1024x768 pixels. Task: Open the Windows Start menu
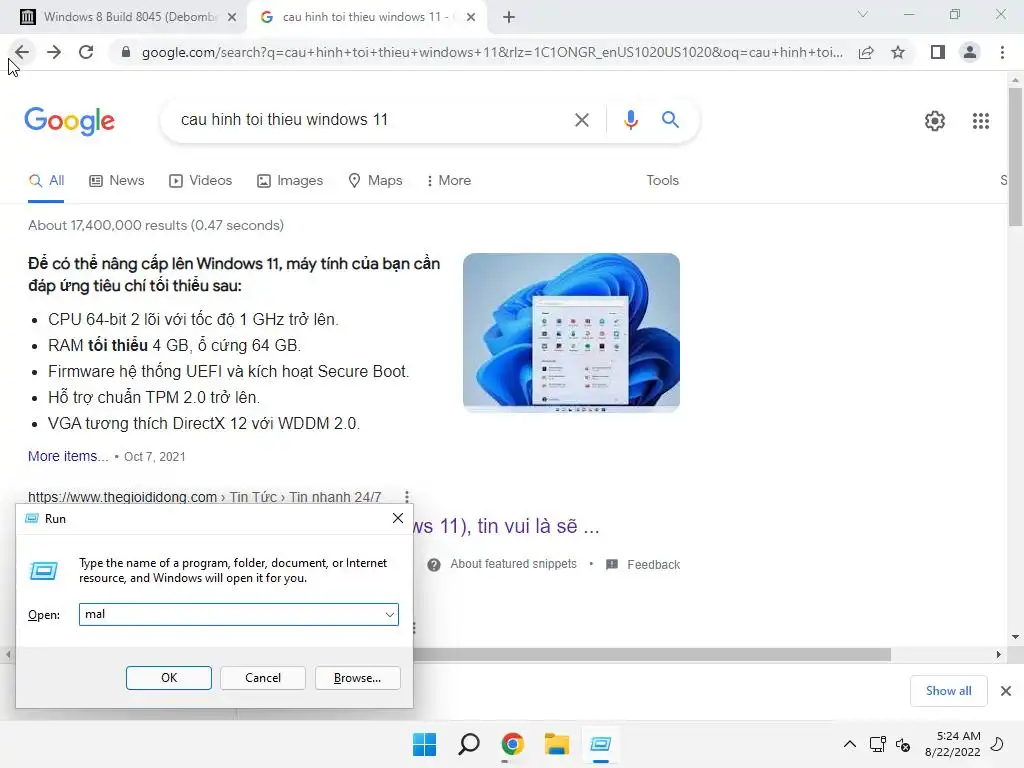[424, 744]
